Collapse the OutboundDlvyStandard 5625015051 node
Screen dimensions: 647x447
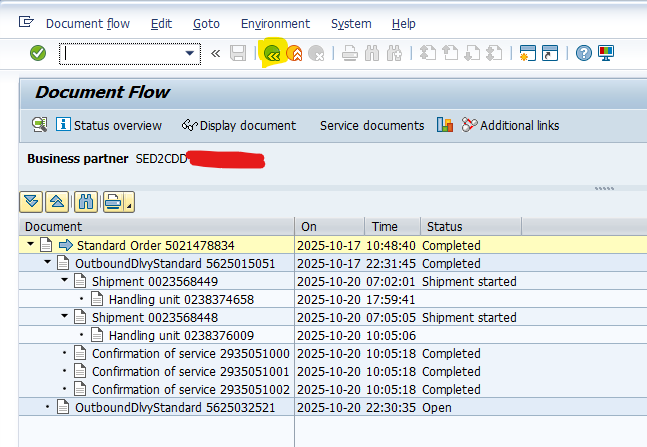tap(47, 262)
